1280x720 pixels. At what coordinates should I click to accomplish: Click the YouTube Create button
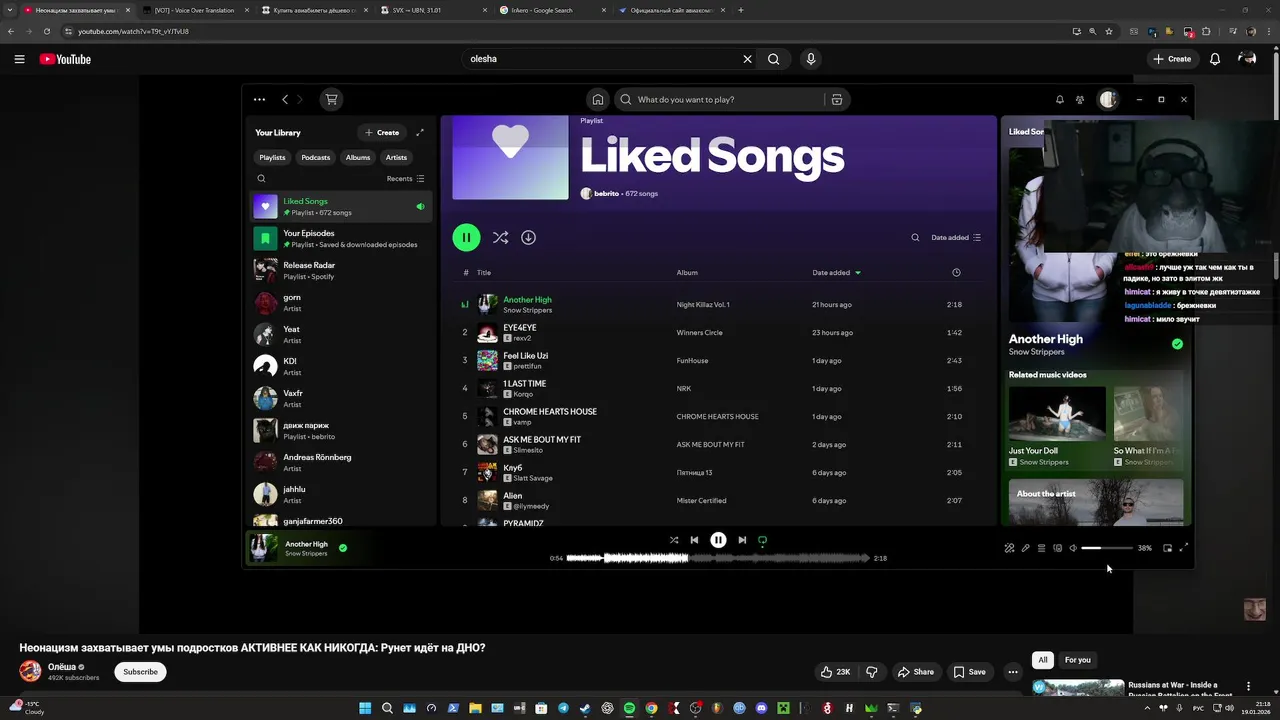(x=1172, y=59)
